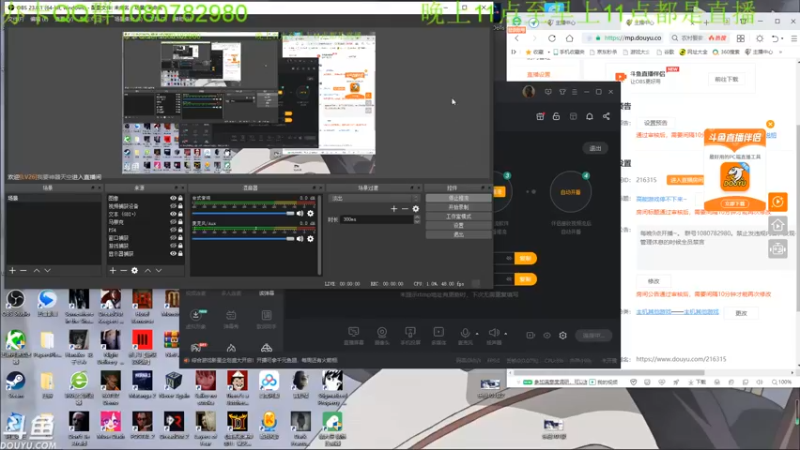Screen dimensions: 800x450
Task: Open a new browser tab
Action: (706, 22)
